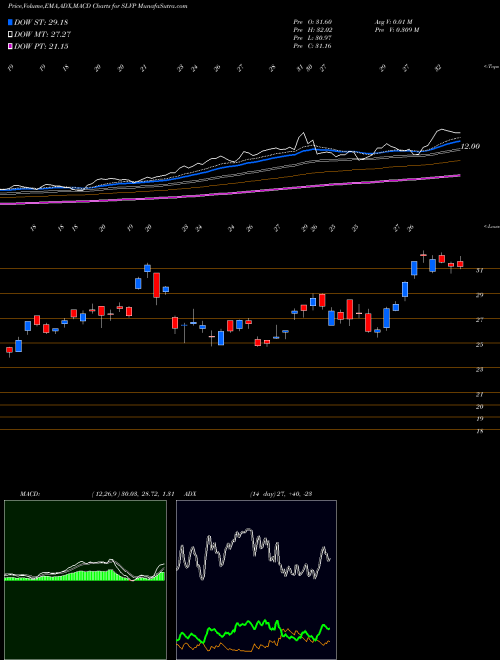The image size is (500, 660).
Task: Select the 'DOW MT: 27.27' label
Action: point(42,35)
